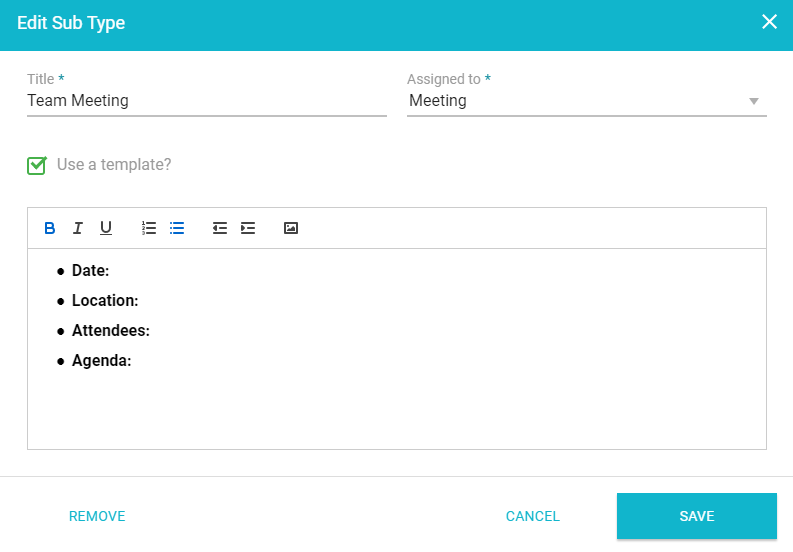This screenshot has width=793, height=552.
Task: Toggle bold formatting in the editor toolbar
Action: coord(50,228)
